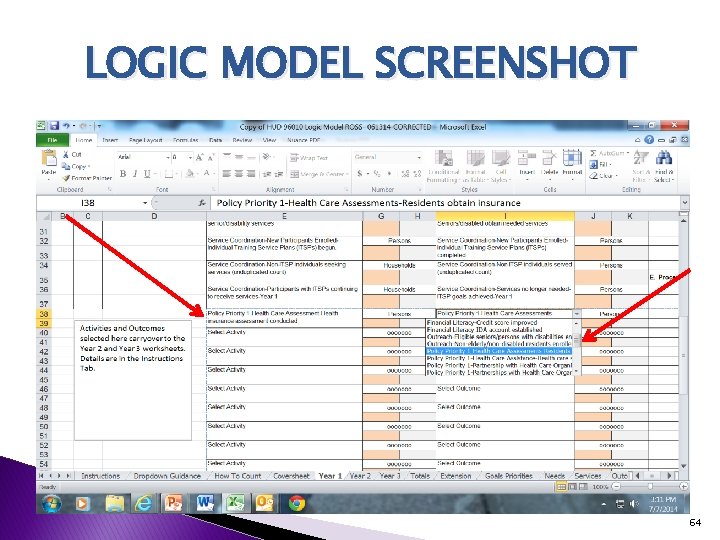Click the Name Box showing I38

coord(89,202)
